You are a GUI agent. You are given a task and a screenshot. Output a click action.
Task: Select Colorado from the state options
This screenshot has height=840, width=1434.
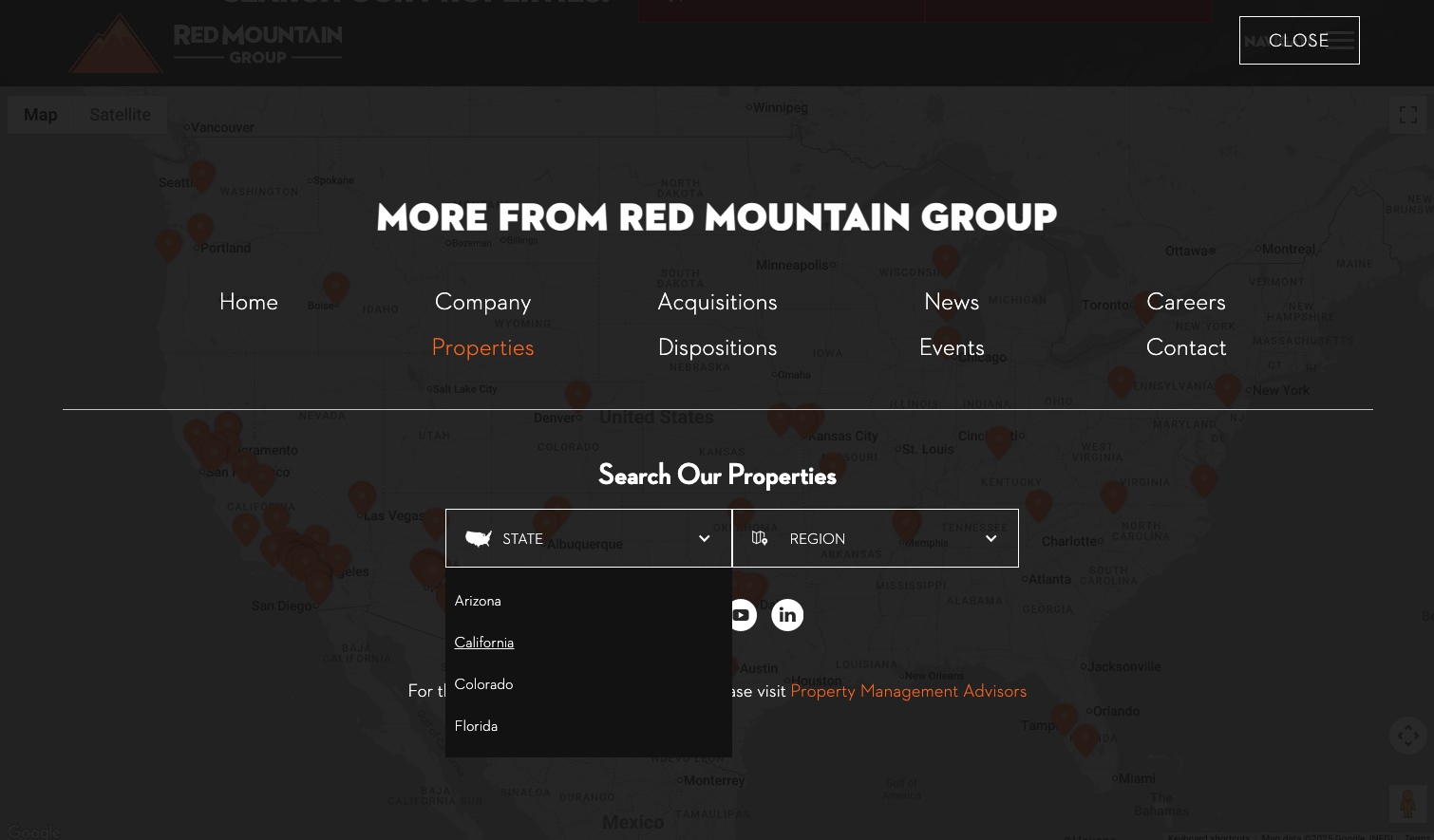point(483,684)
